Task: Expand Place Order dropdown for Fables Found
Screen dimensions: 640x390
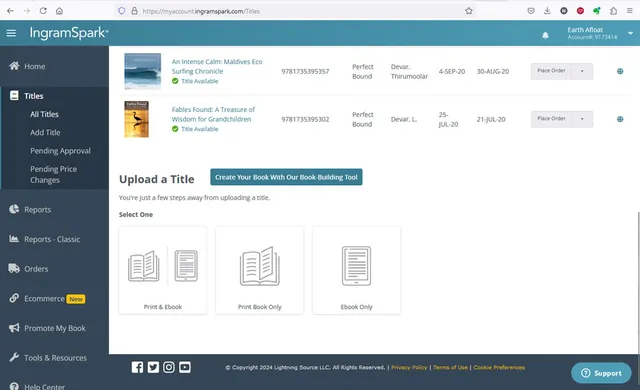Action: (582, 119)
